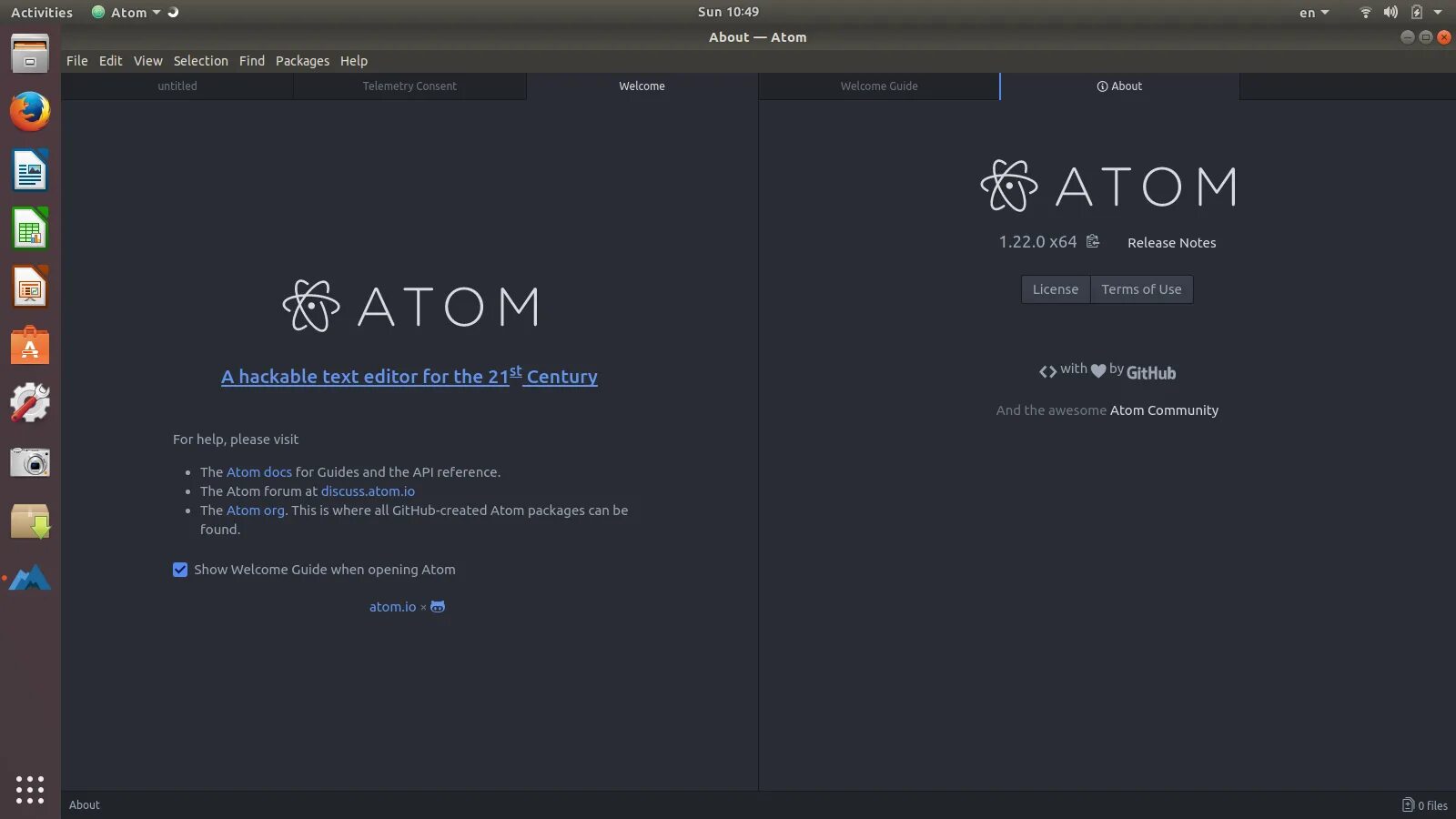Click the Atom logo in the Welcome pane

point(410,306)
